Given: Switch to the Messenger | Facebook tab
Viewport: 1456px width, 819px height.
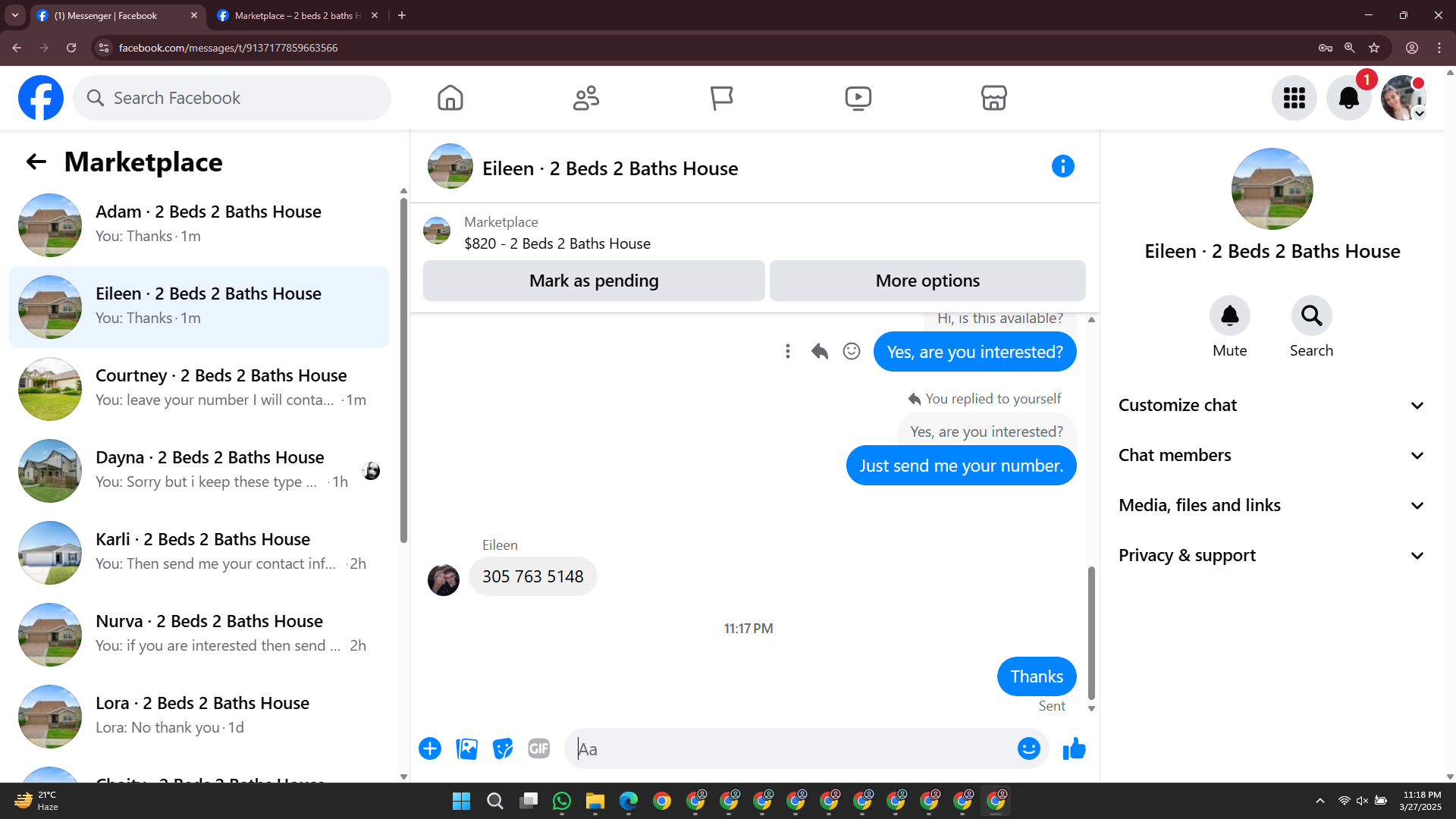Looking at the screenshot, I should click(118, 15).
